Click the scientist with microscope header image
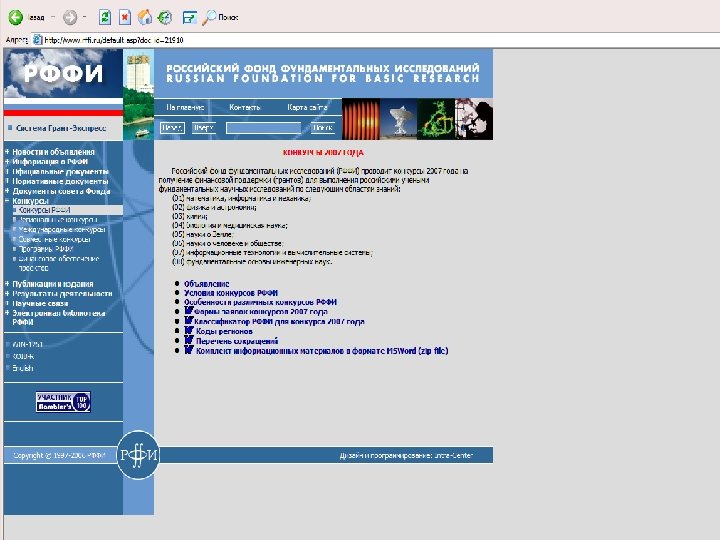 point(474,119)
